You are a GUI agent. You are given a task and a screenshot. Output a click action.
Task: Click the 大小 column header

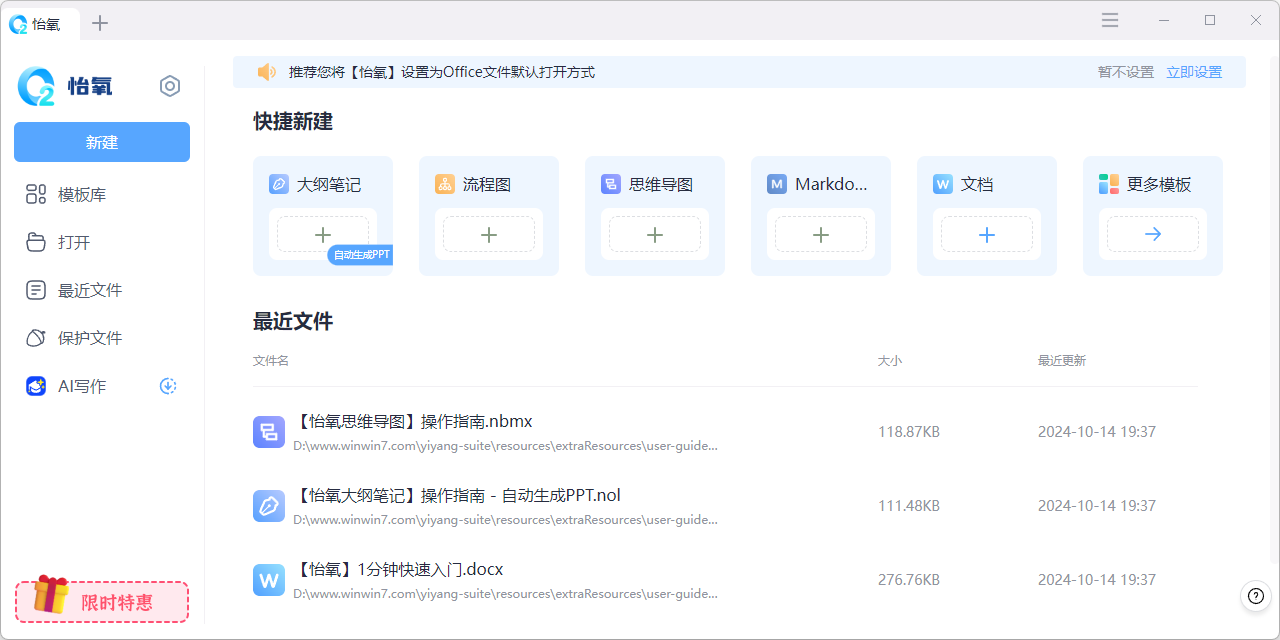(x=890, y=360)
